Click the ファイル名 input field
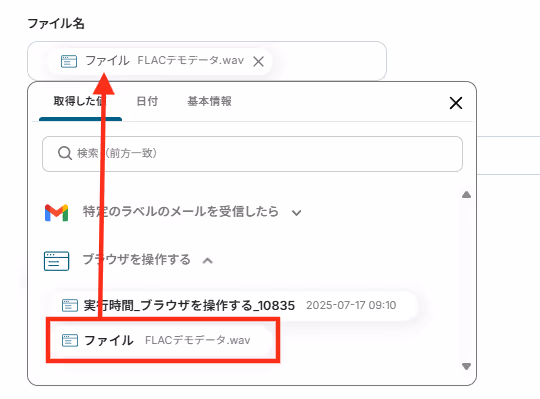Viewport: 540px width, 399px height. [207, 61]
